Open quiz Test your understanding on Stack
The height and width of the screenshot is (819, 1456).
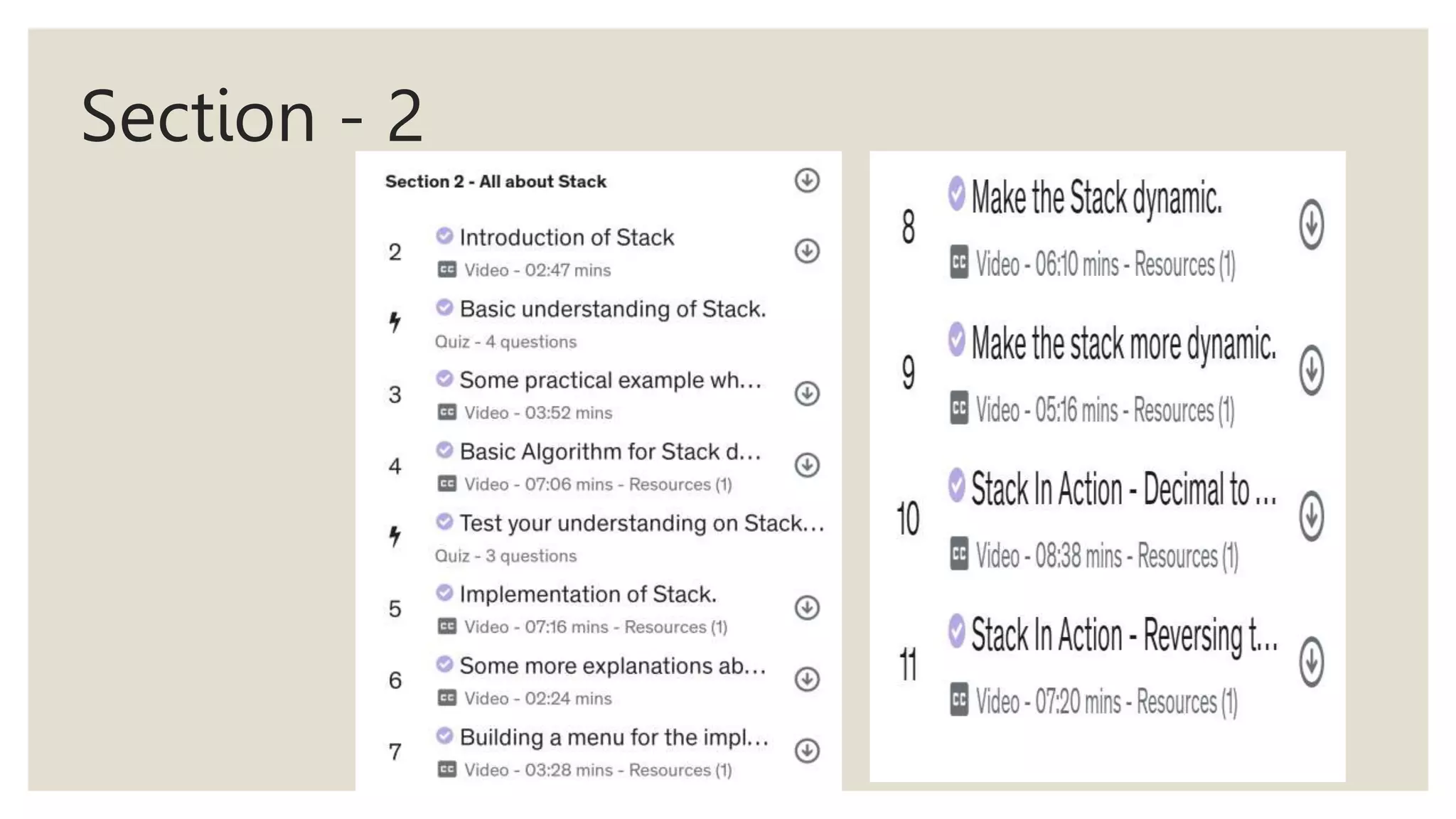(641, 524)
